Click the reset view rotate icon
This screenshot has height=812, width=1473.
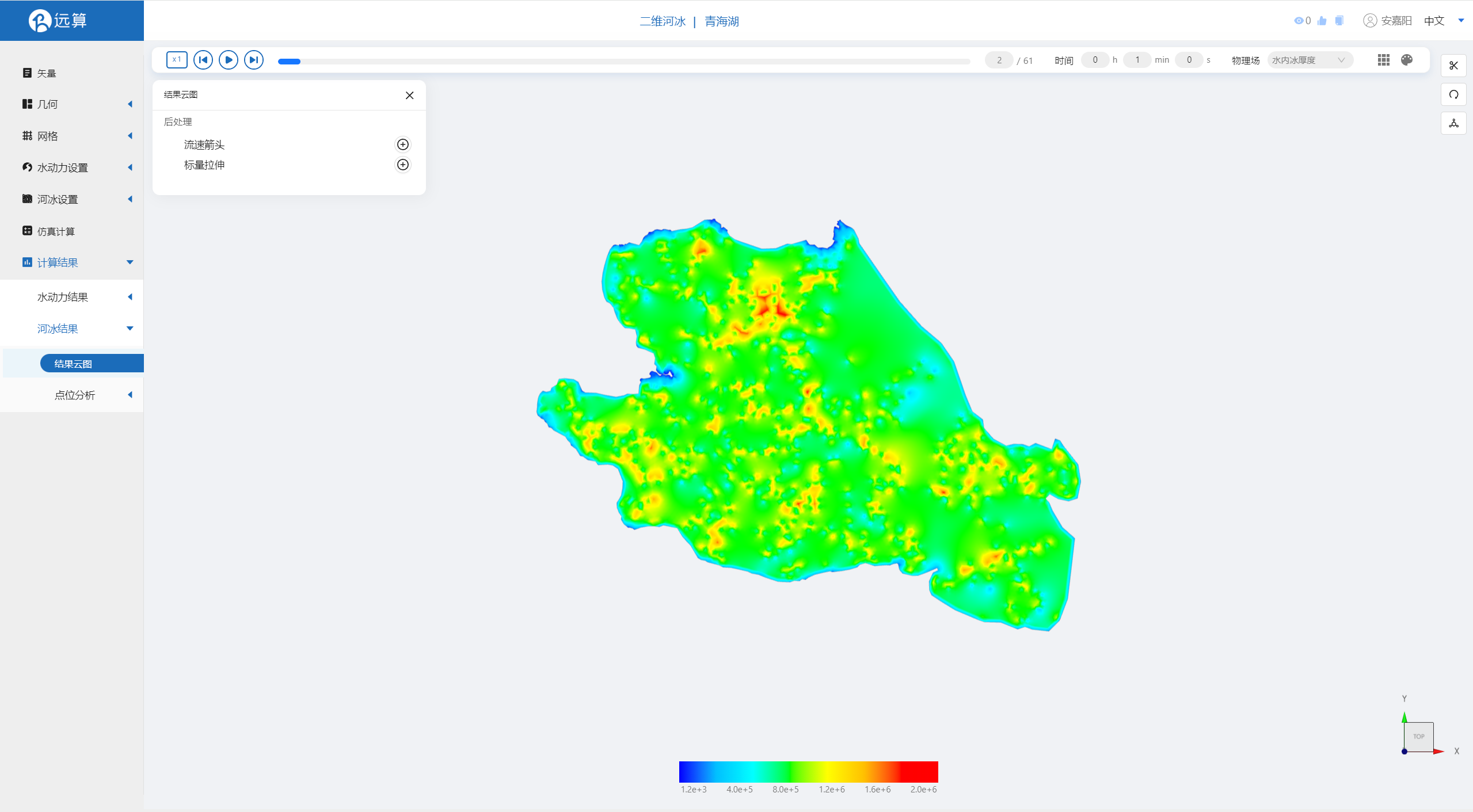tap(1453, 94)
